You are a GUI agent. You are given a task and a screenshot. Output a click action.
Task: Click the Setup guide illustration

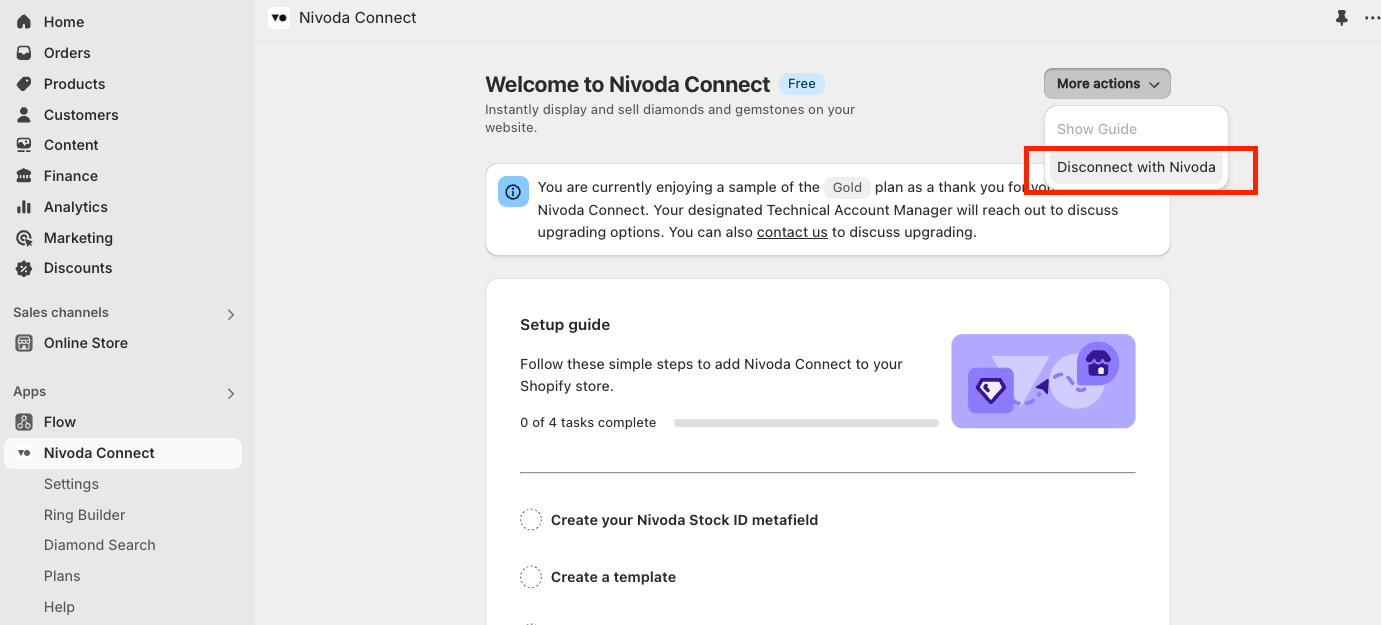point(1043,381)
